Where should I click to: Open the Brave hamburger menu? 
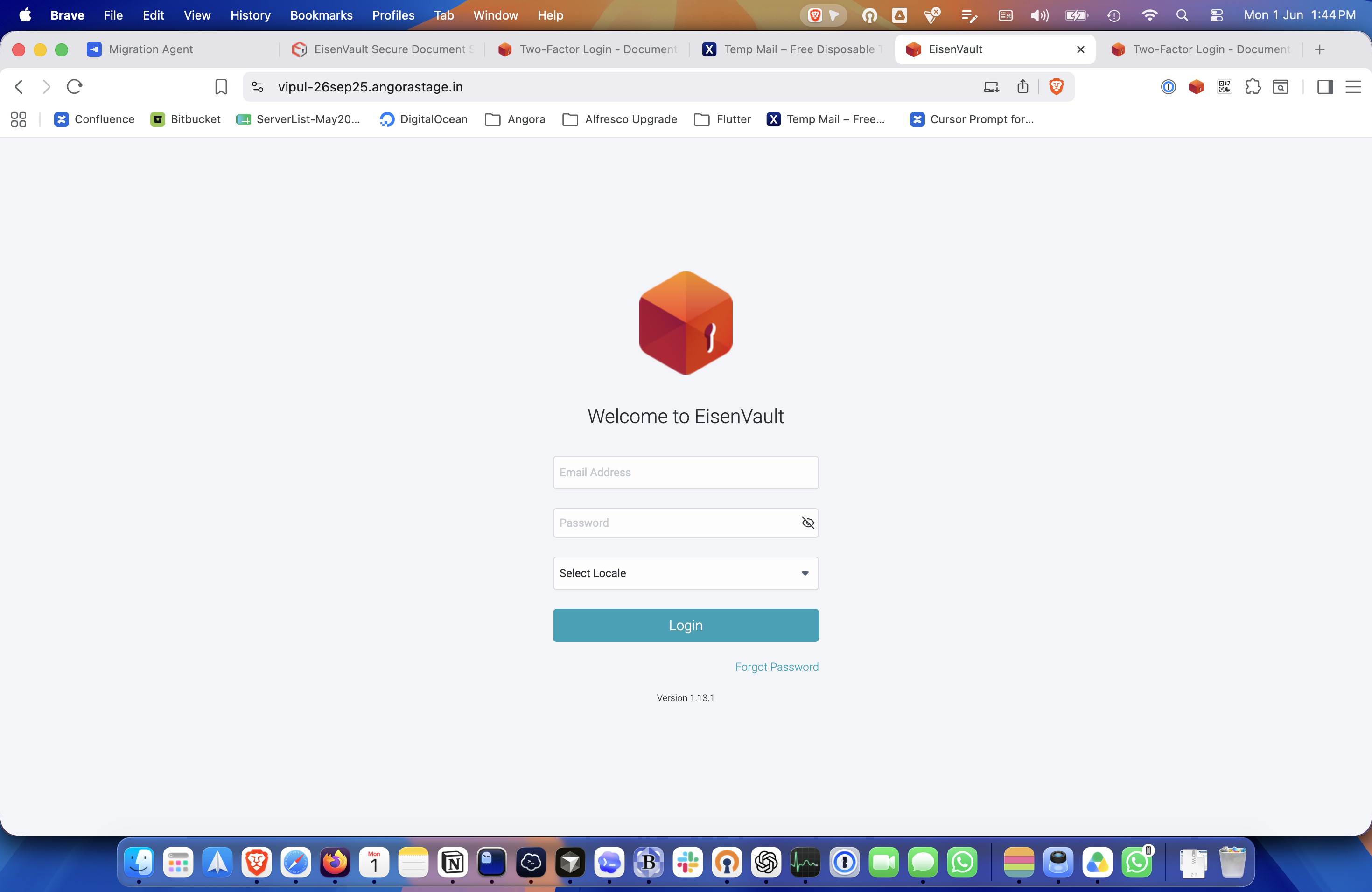[1353, 87]
